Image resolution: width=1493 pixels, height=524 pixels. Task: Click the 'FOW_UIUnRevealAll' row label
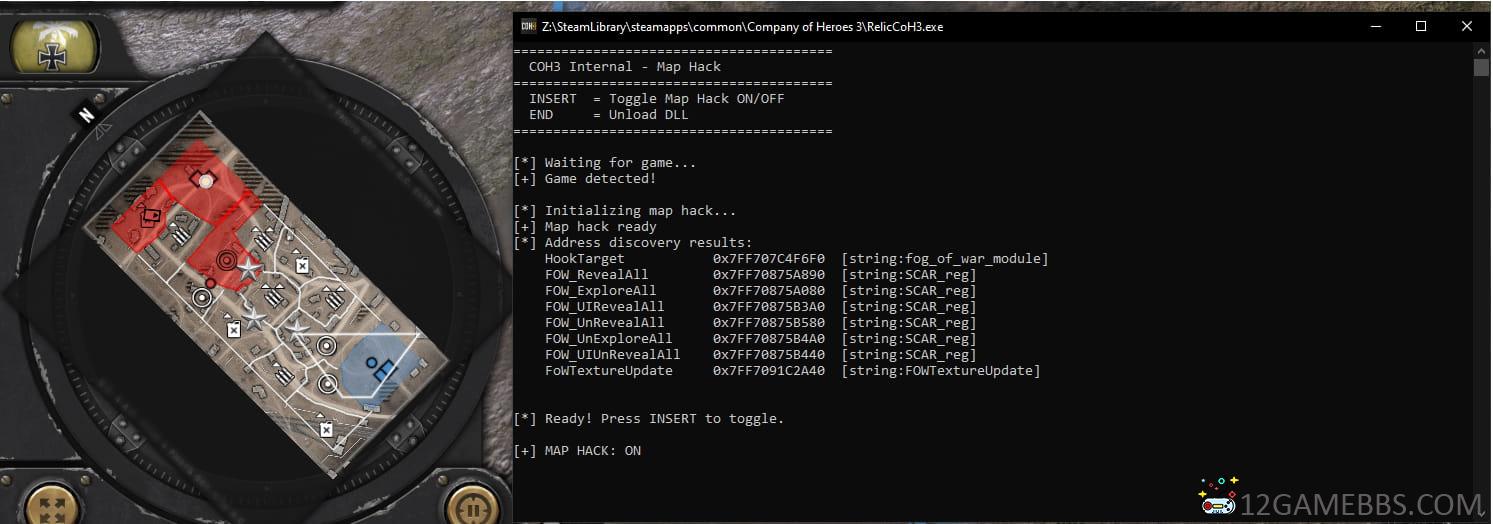613,355
